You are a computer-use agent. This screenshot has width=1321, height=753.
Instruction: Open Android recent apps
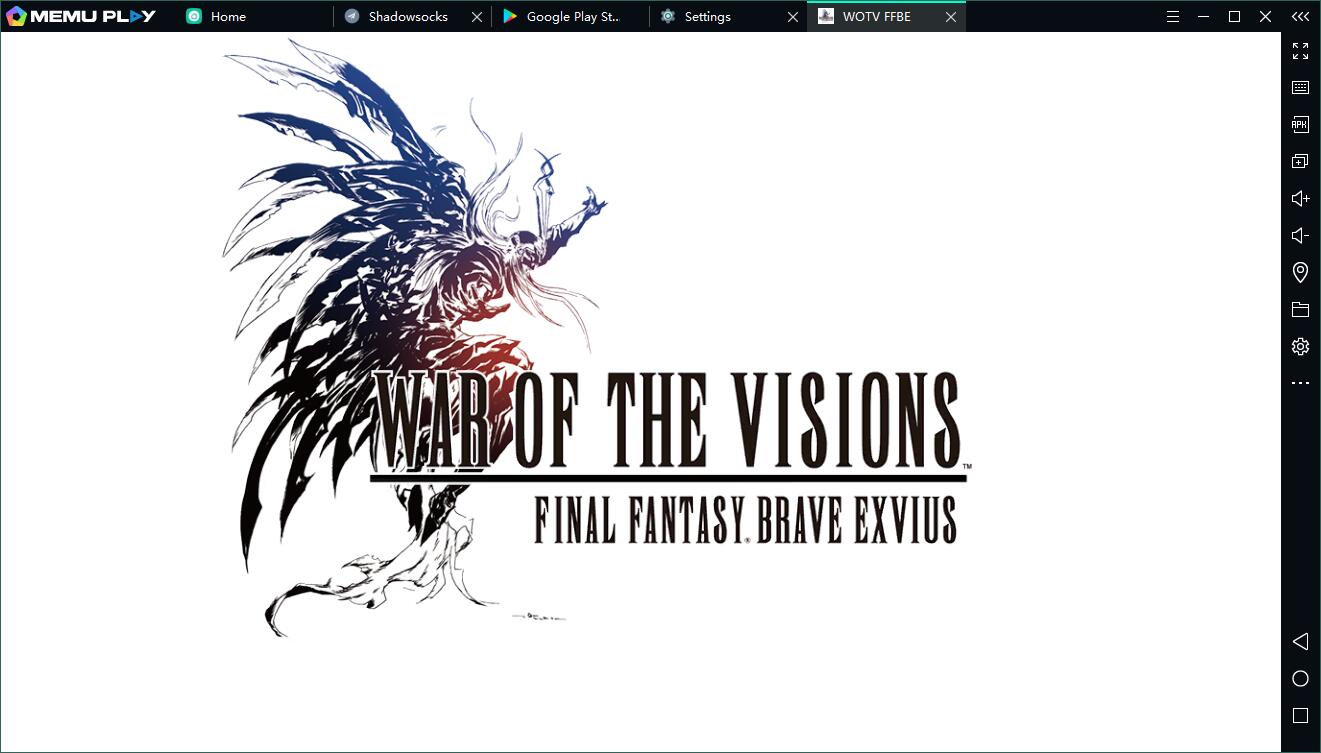[1300, 715]
